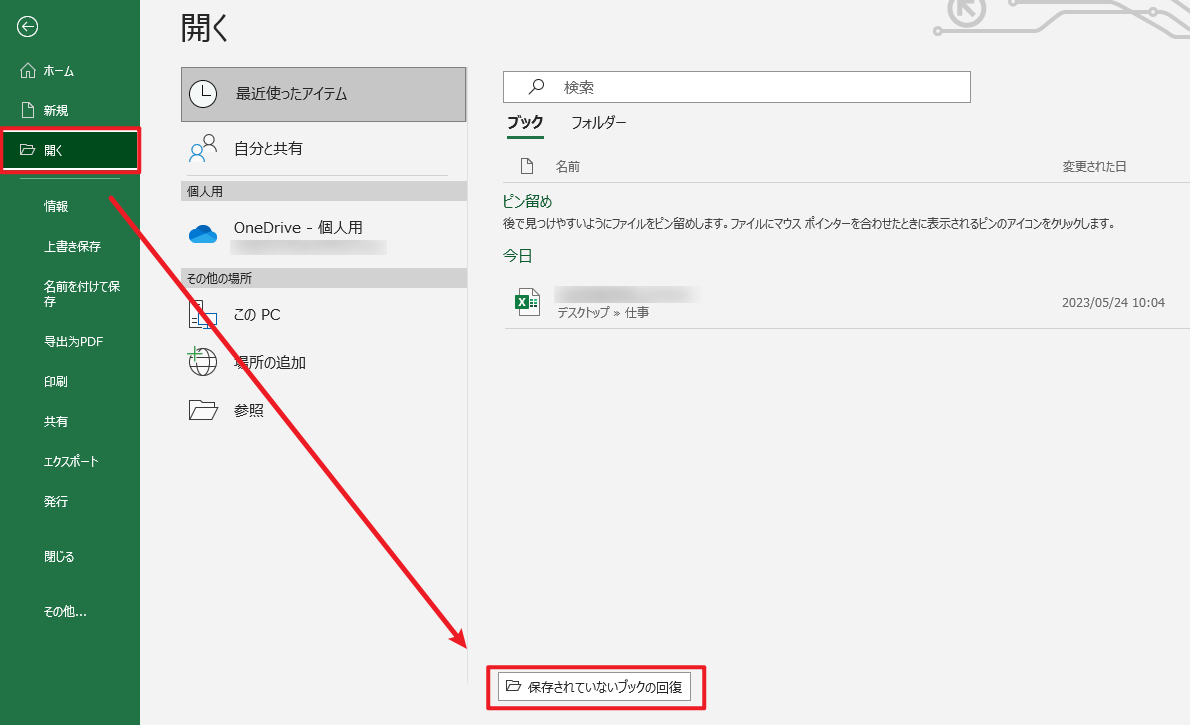The height and width of the screenshot is (725, 1190).
Task: Click the document icon in the column header
Action: pos(527,166)
